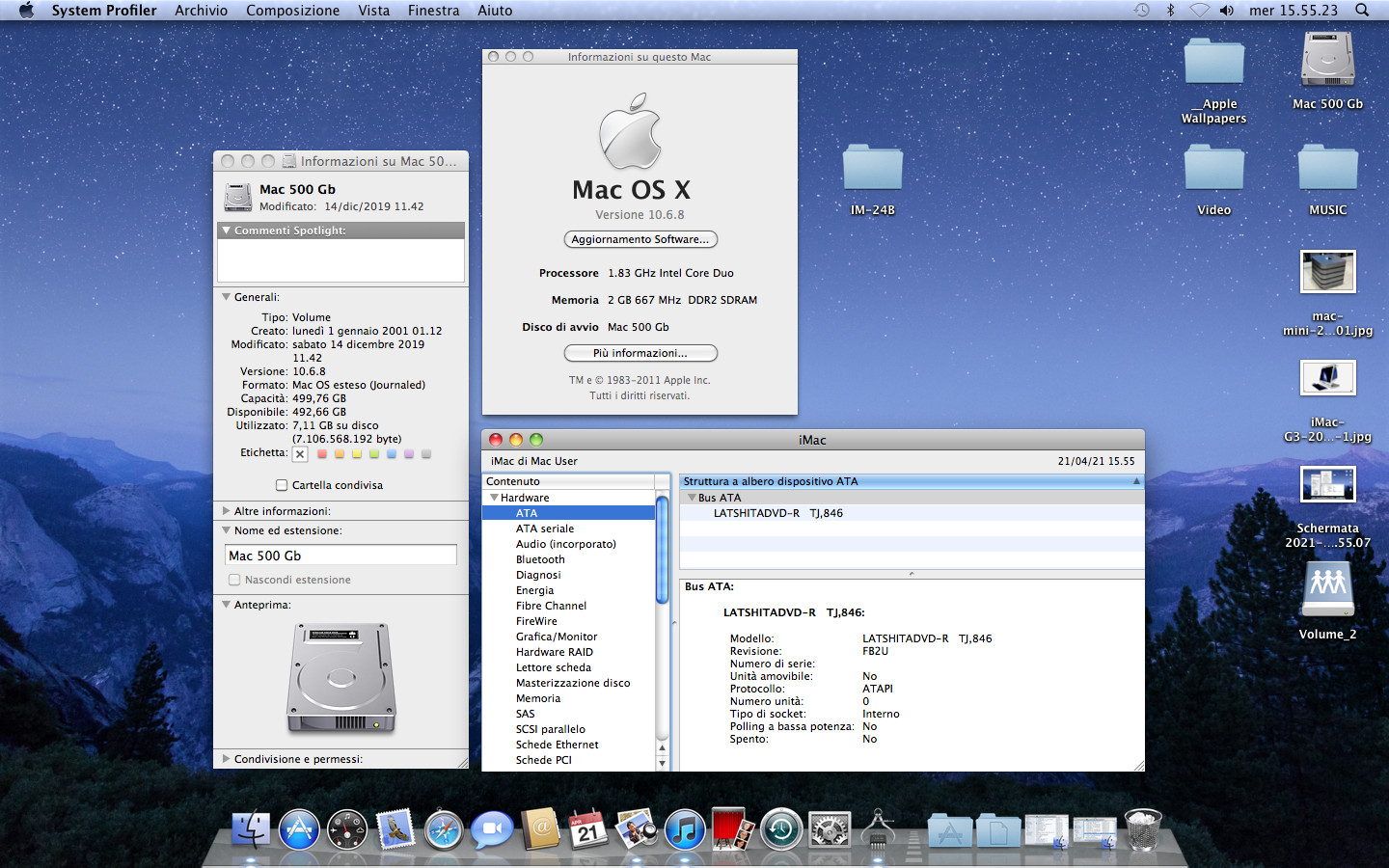Enable the Cartella condivisa checkbox
Viewport: 1389px width, 868px height.
(282, 485)
